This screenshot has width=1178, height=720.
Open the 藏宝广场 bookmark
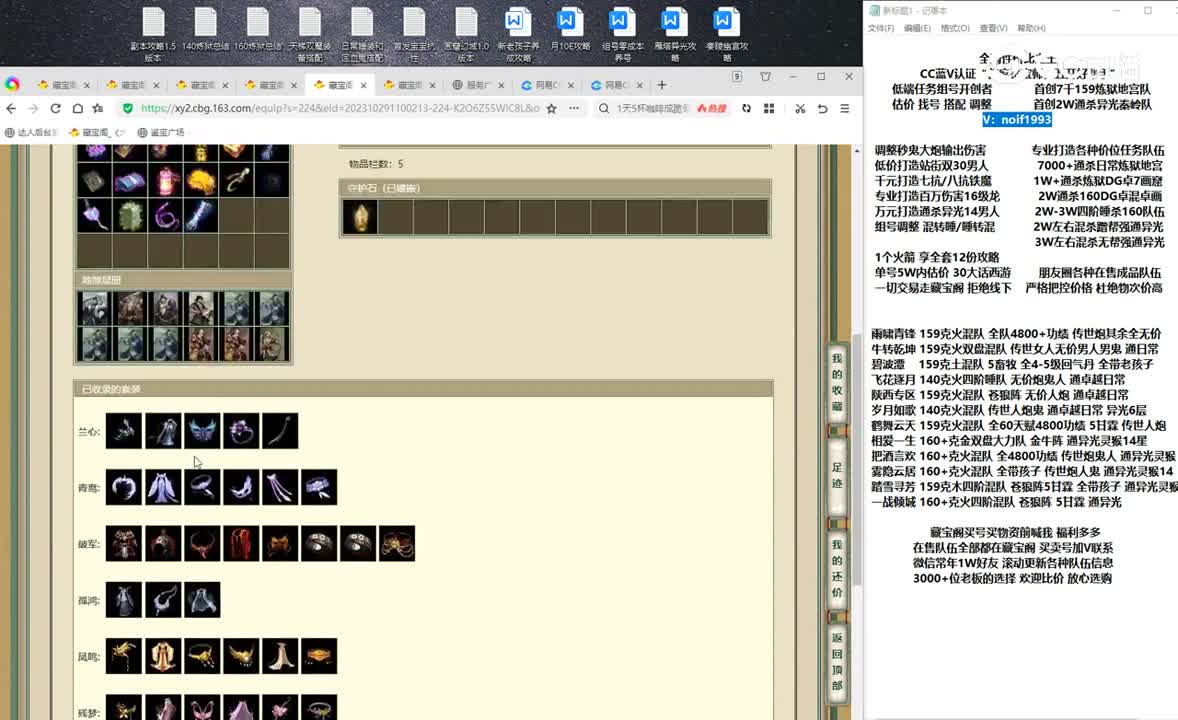(161, 132)
